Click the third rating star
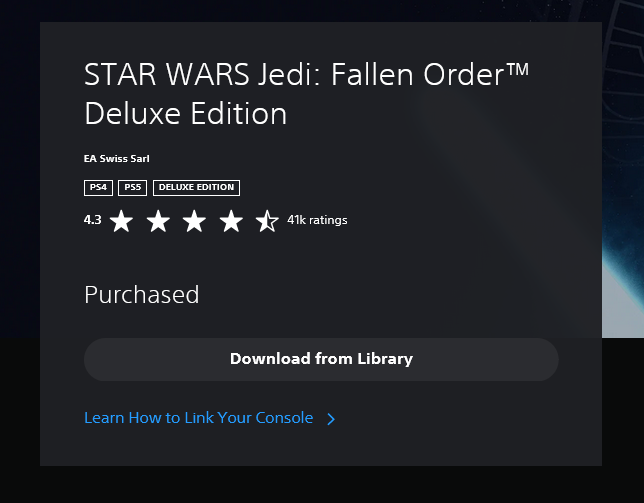 coord(194,221)
